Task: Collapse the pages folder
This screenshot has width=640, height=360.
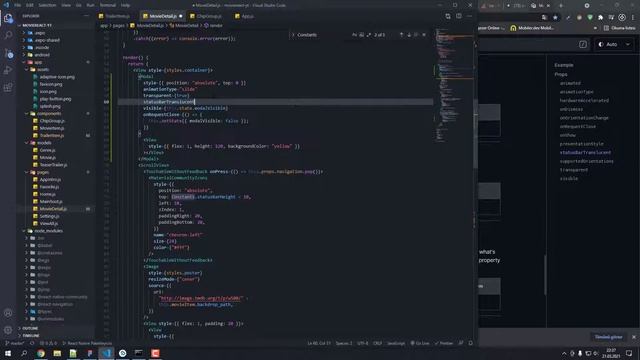Action: pos(43,172)
